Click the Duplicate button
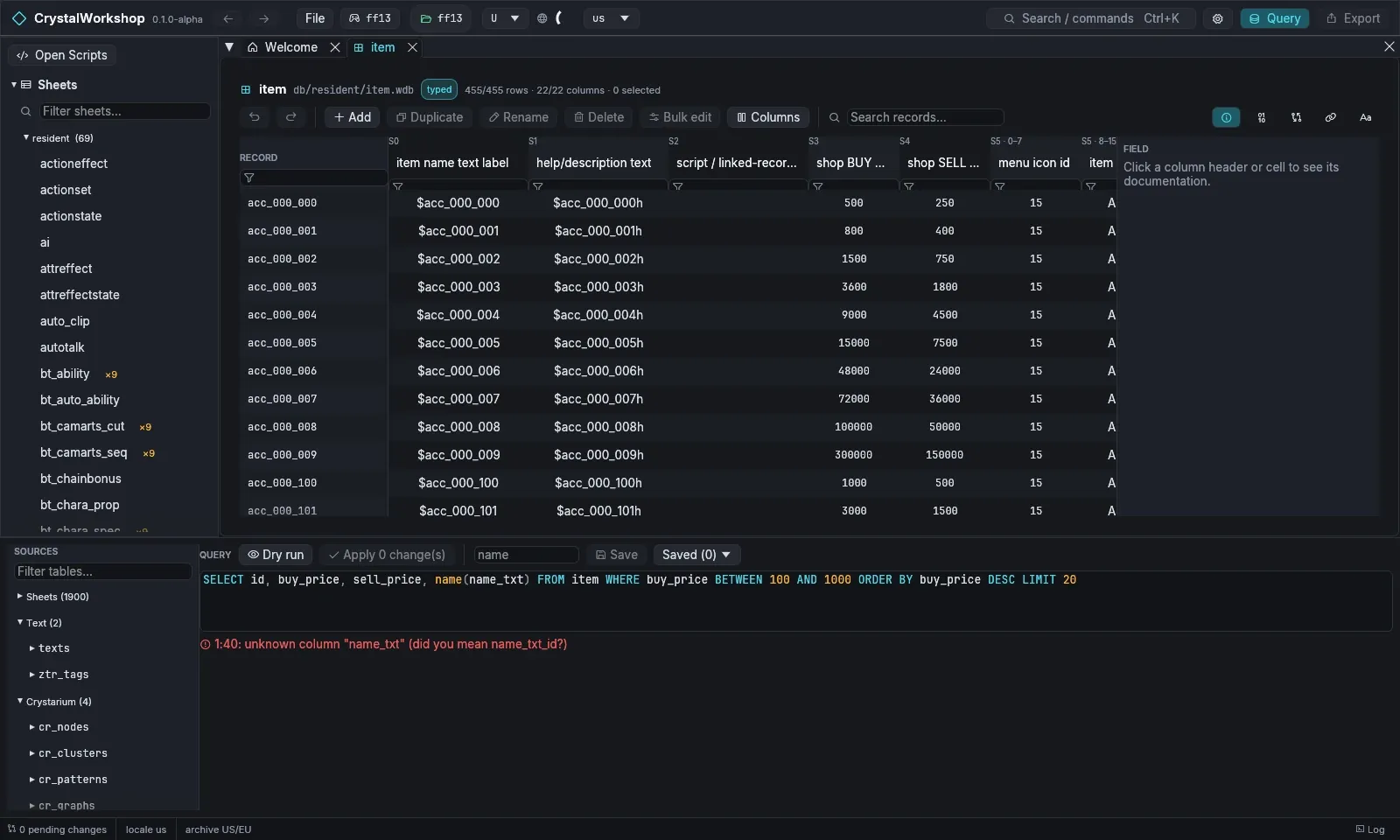This screenshot has width=1400, height=840. 430,117
